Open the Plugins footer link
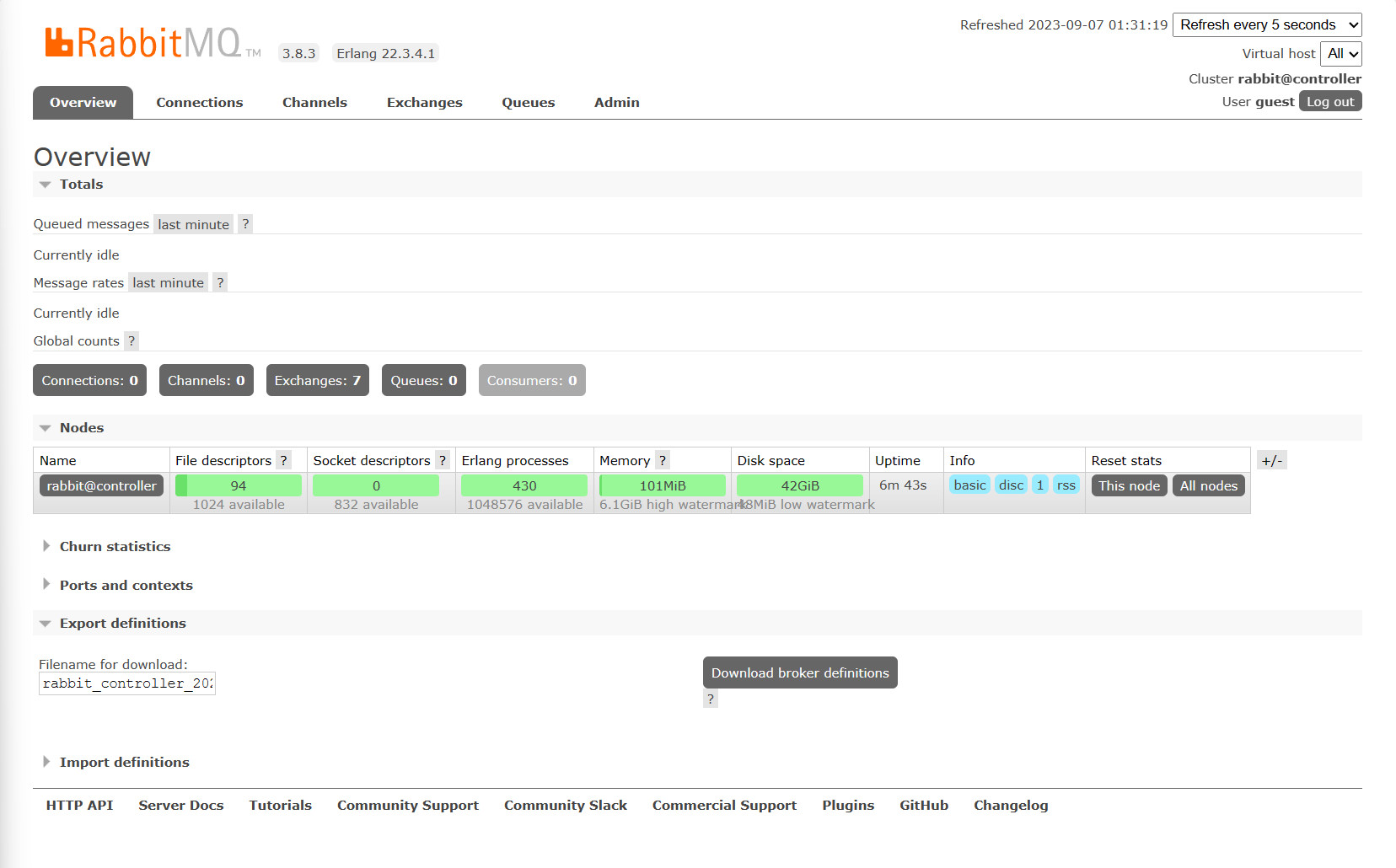 [848, 806]
